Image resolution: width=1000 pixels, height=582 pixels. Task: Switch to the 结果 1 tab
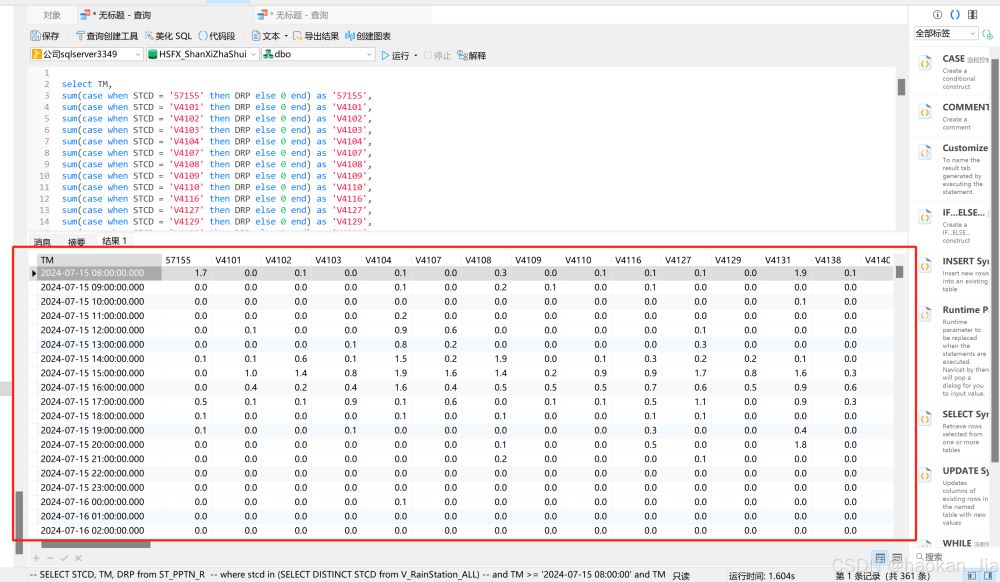coord(115,241)
